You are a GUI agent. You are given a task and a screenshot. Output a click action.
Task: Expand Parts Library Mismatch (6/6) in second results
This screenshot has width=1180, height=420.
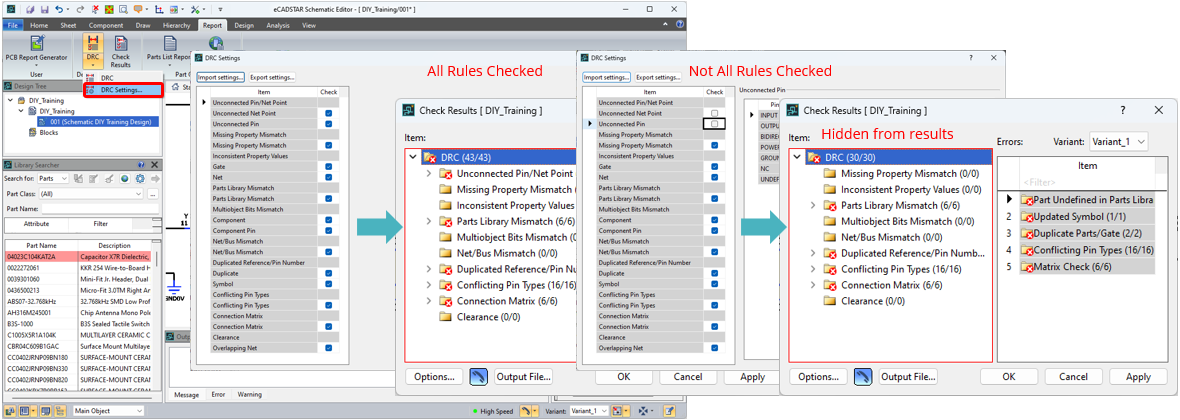click(x=813, y=205)
